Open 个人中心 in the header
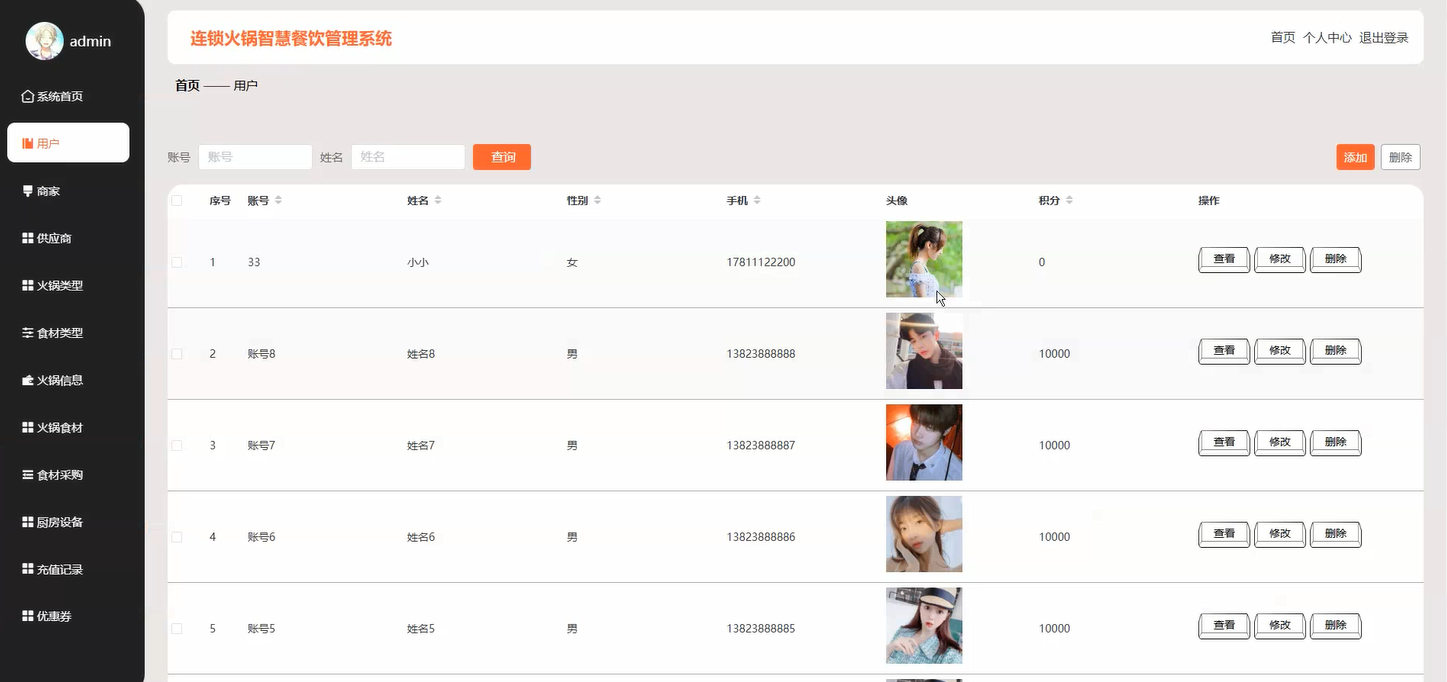The height and width of the screenshot is (682, 1447). [1327, 38]
